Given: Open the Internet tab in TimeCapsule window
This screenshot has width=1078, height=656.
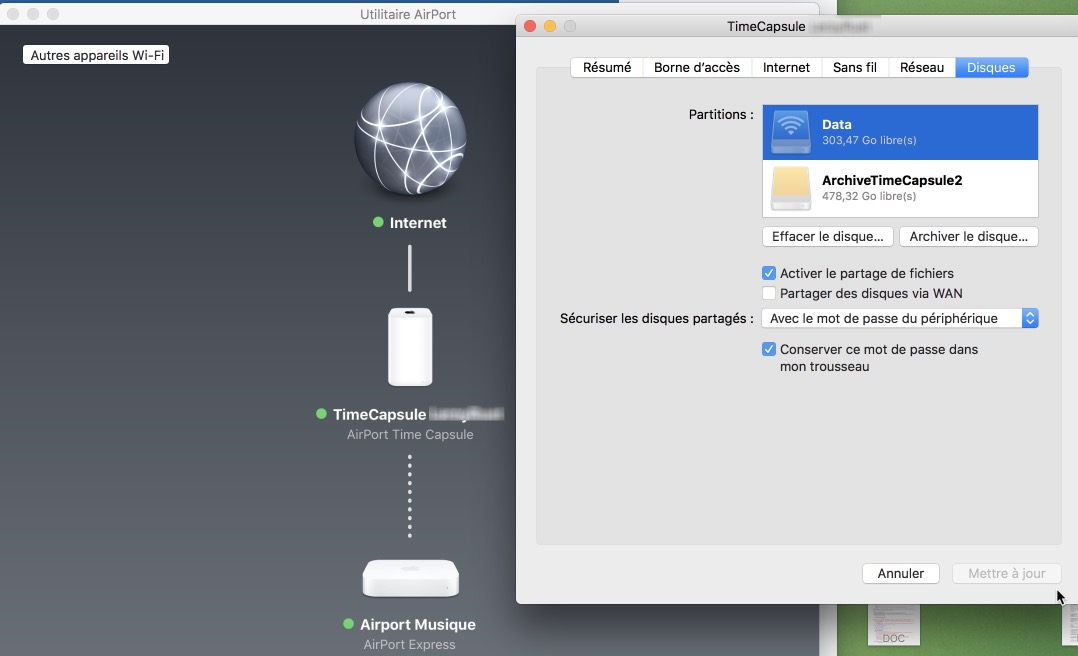Looking at the screenshot, I should click(786, 67).
